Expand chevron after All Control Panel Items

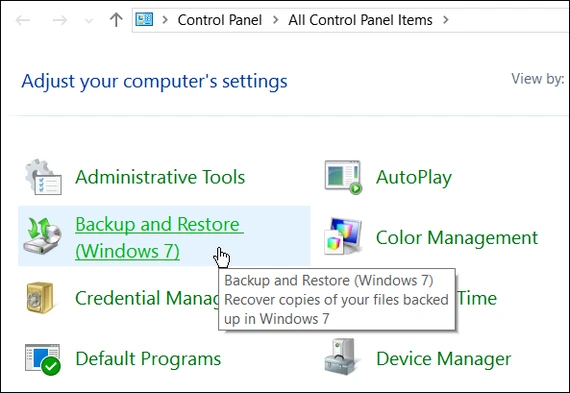446,20
